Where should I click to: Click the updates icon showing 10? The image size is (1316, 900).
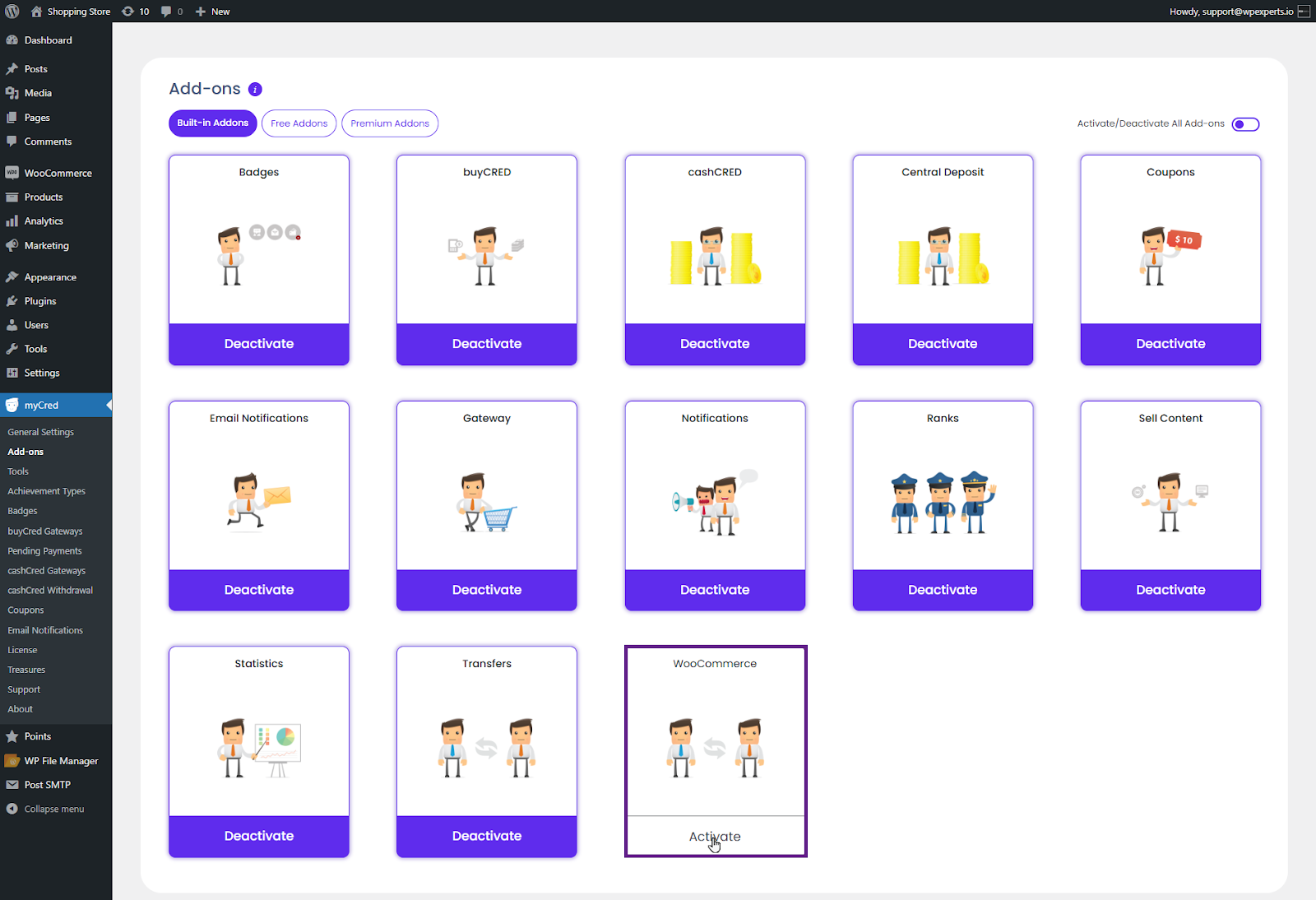tap(127, 12)
